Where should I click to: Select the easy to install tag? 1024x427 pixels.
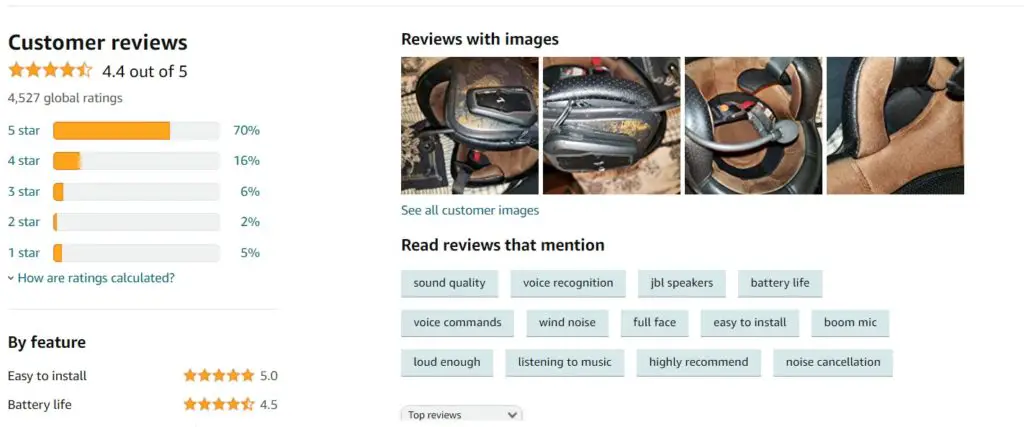point(750,323)
